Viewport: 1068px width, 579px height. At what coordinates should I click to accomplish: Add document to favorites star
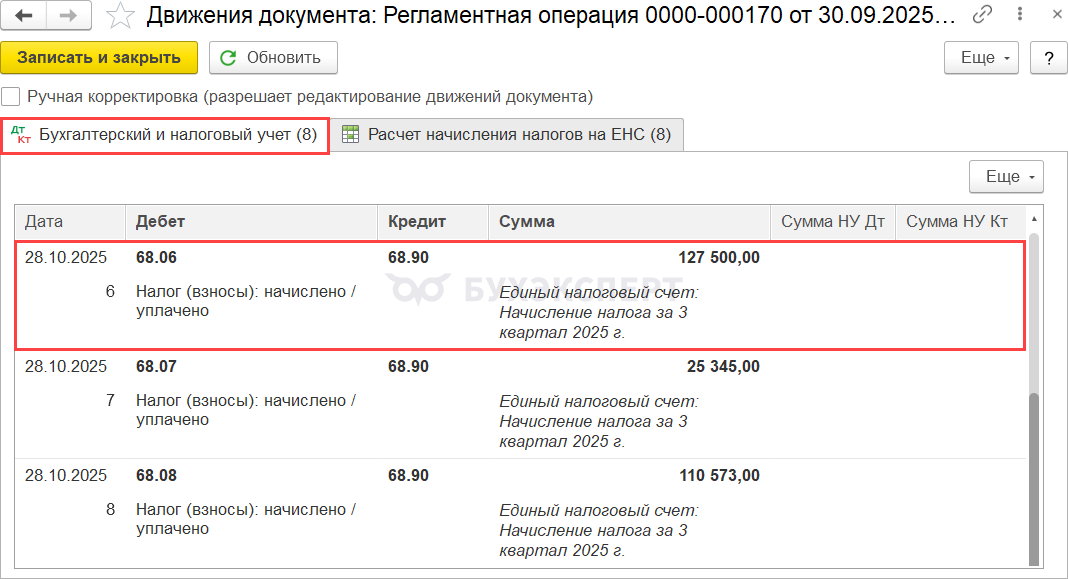(x=120, y=15)
